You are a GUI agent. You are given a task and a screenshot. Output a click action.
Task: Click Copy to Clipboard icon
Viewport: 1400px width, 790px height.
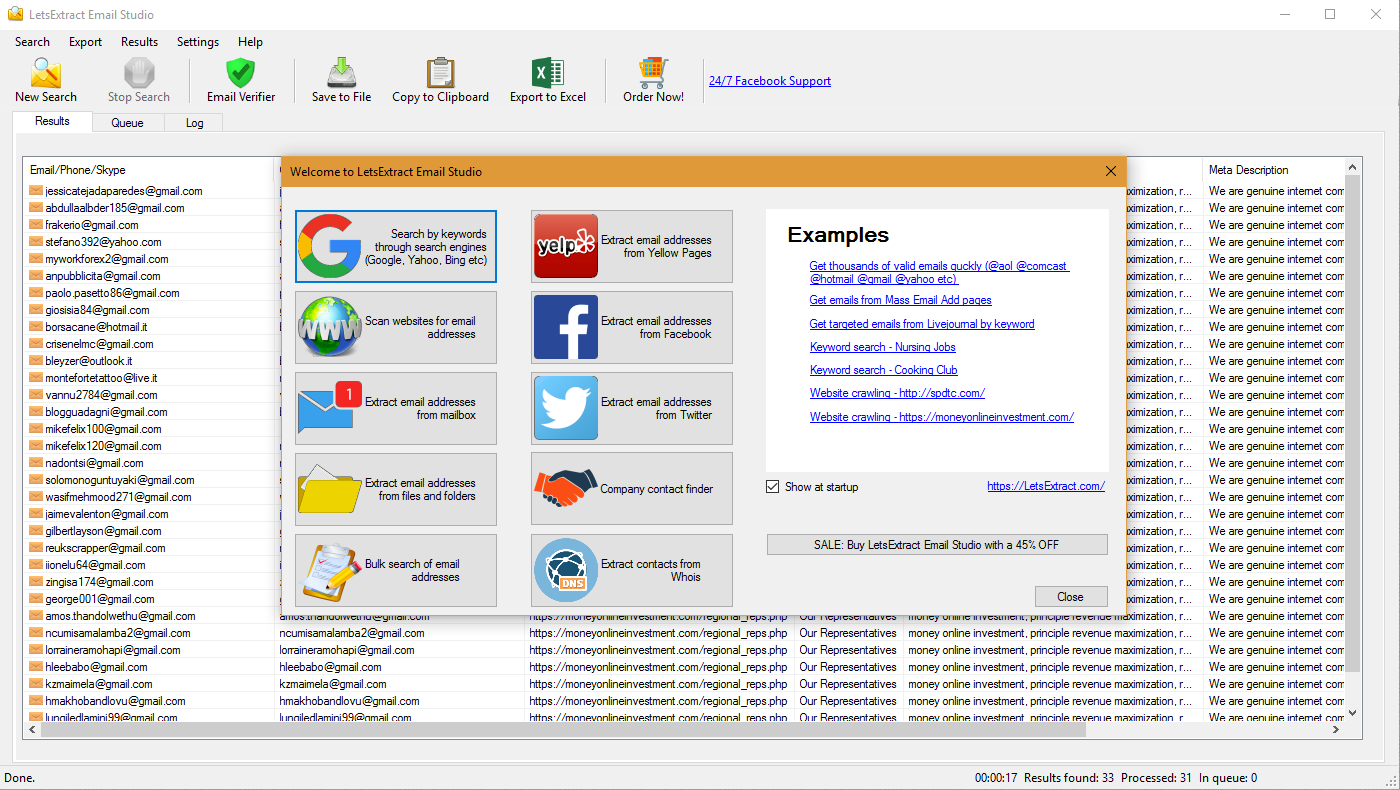coord(440,74)
